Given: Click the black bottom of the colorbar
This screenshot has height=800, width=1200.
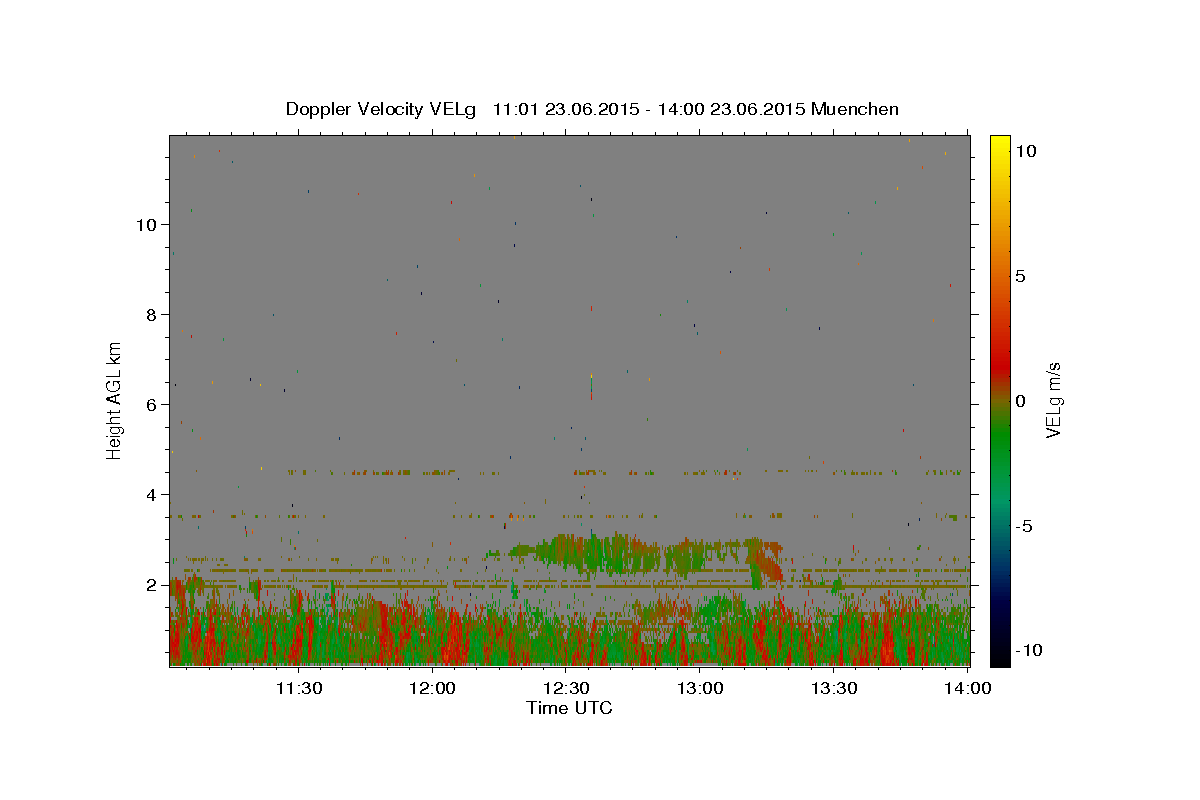Looking at the screenshot, I should pos(1000,655).
